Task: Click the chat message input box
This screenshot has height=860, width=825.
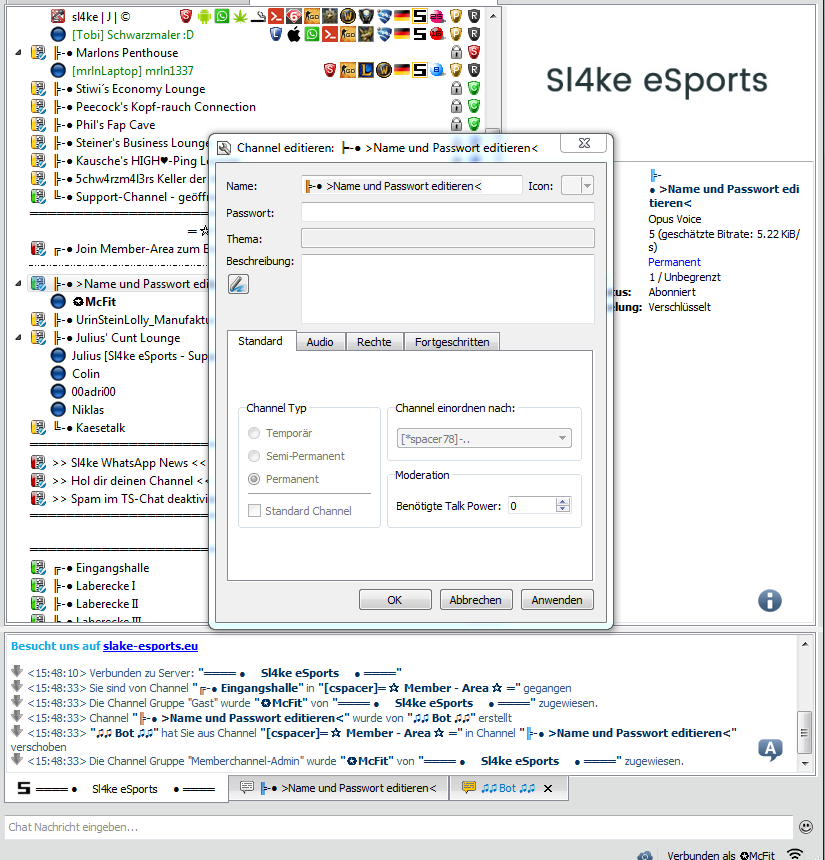Action: [x=399, y=827]
